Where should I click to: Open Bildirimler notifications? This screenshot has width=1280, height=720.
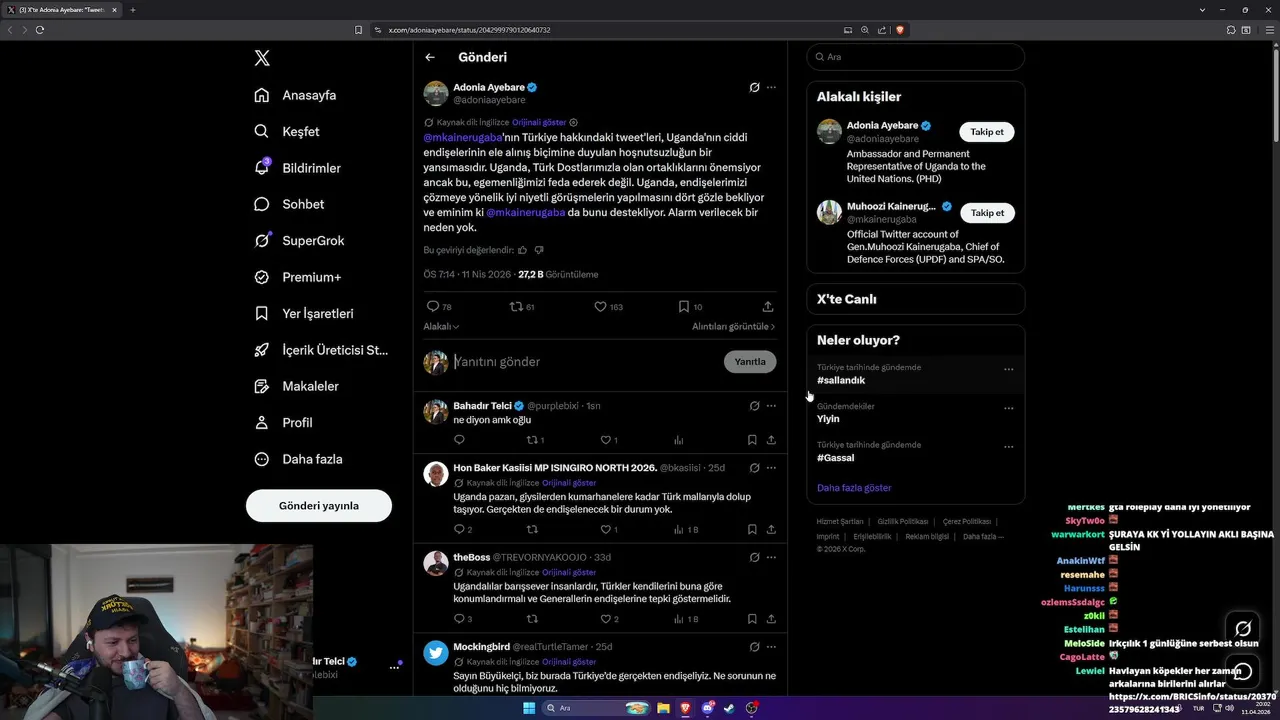[297, 168]
